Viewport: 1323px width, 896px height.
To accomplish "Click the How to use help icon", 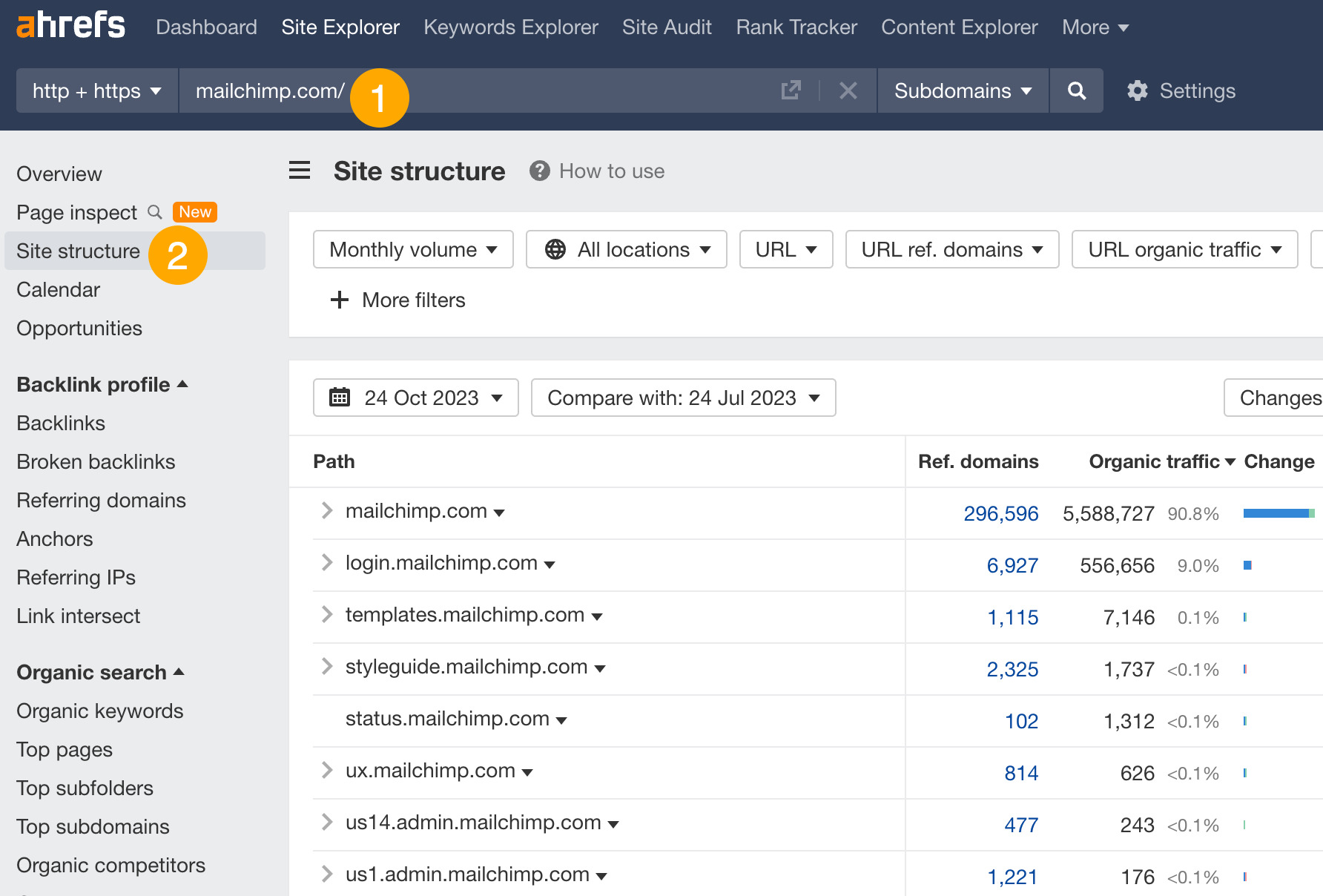I will [539, 171].
